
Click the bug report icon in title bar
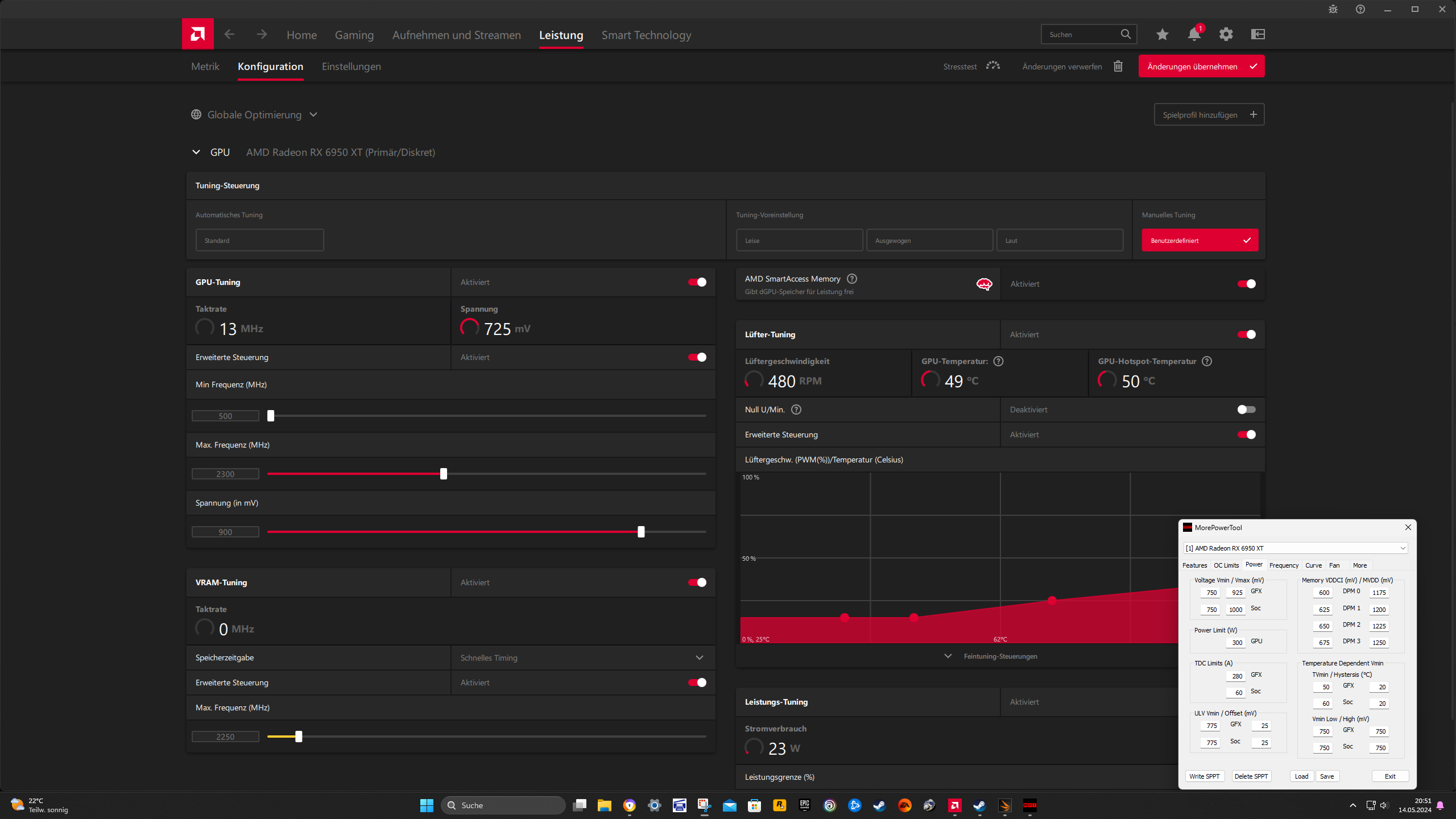coord(1333,9)
